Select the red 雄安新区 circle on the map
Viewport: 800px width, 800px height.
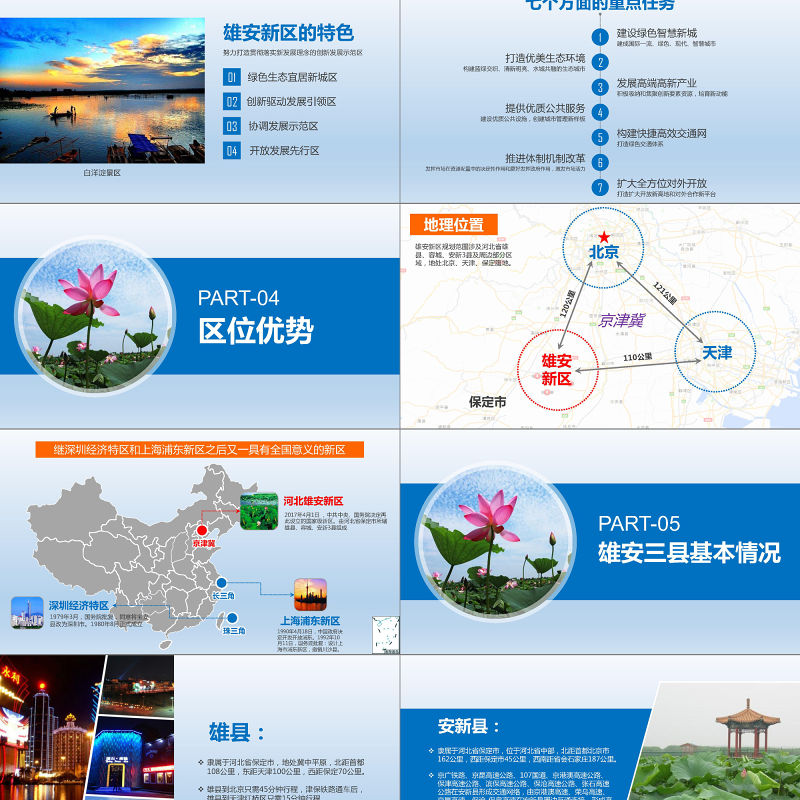[557, 369]
